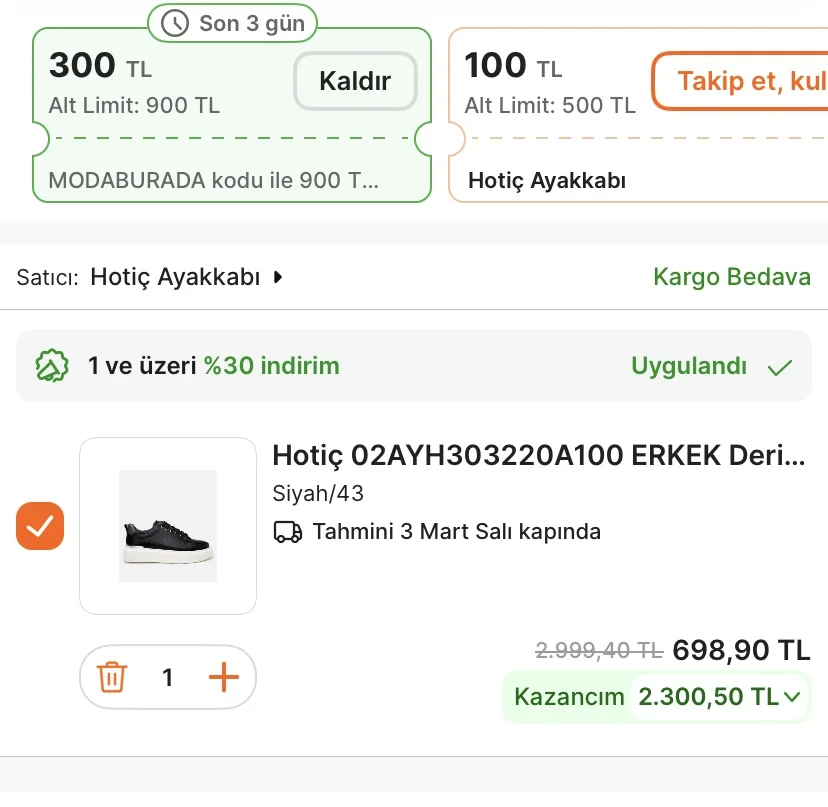Click the quantity value 1 in the stepper
Viewport: 828px width, 807px height.
click(x=168, y=678)
